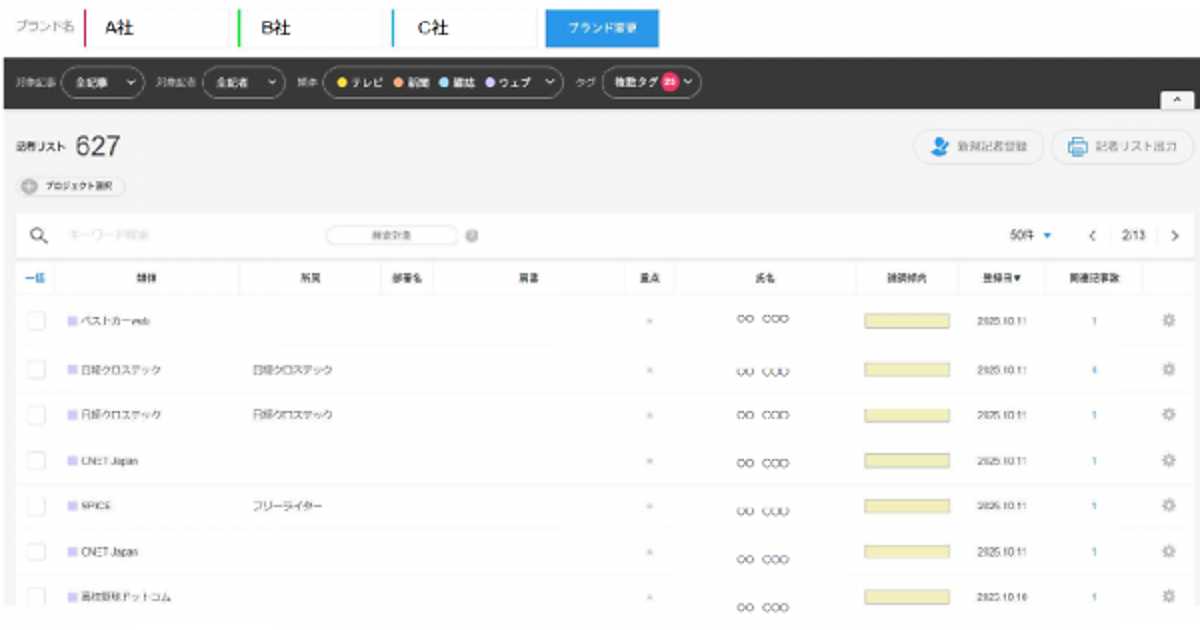Toggle the star on the first CNET Japan row
Image resolution: width=1200 pixels, height=630 pixels.
tap(649, 461)
